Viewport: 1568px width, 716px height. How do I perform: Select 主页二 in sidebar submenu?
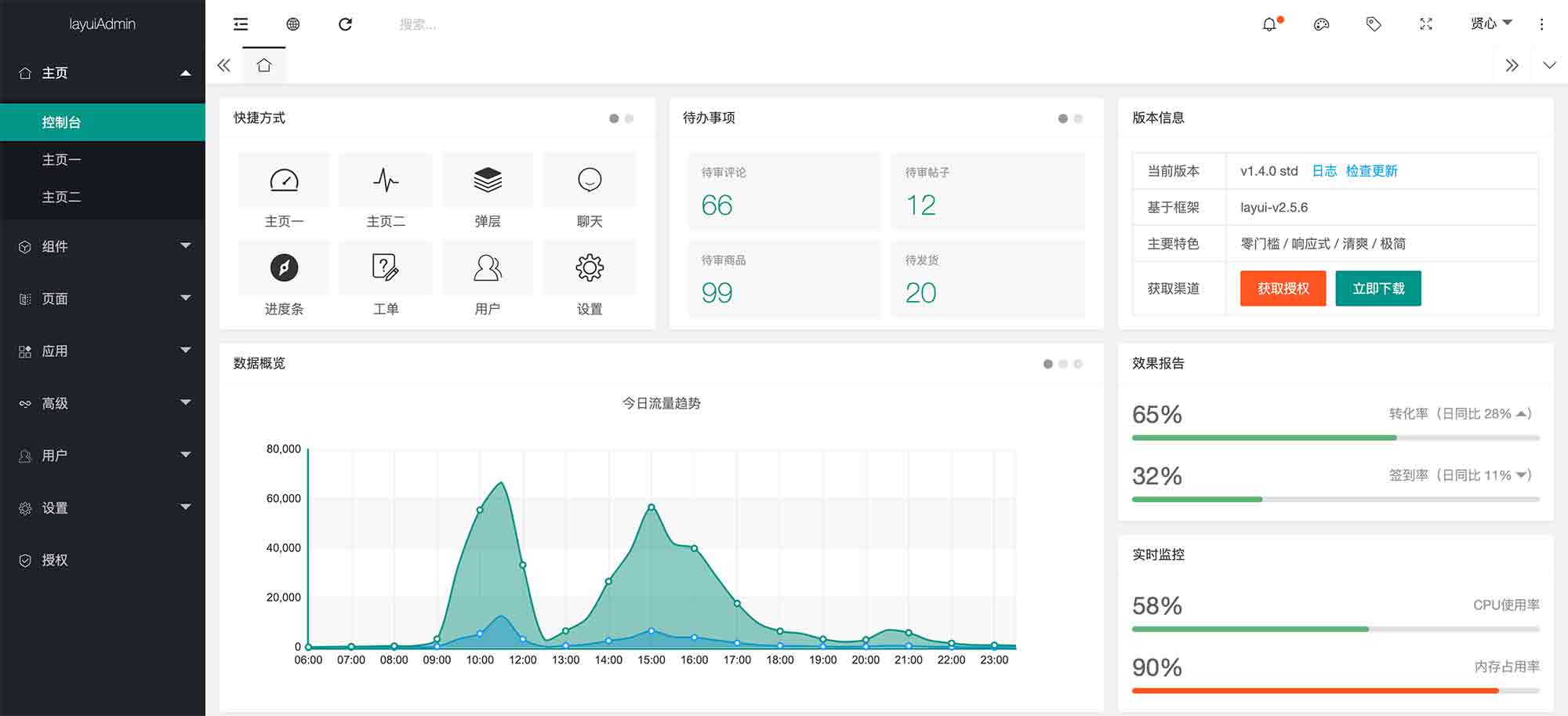[x=103, y=198]
